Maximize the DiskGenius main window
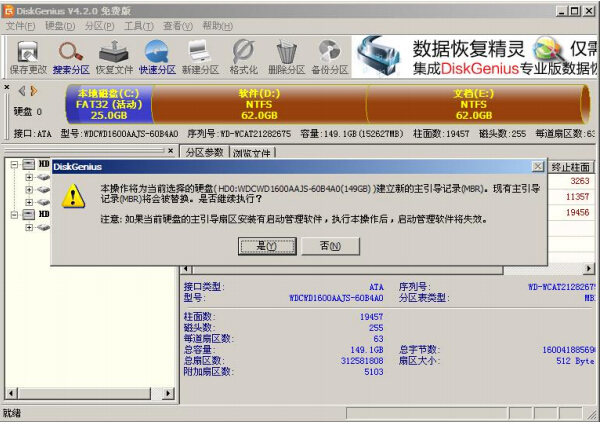The height and width of the screenshot is (424, 602). click(574, 11)
